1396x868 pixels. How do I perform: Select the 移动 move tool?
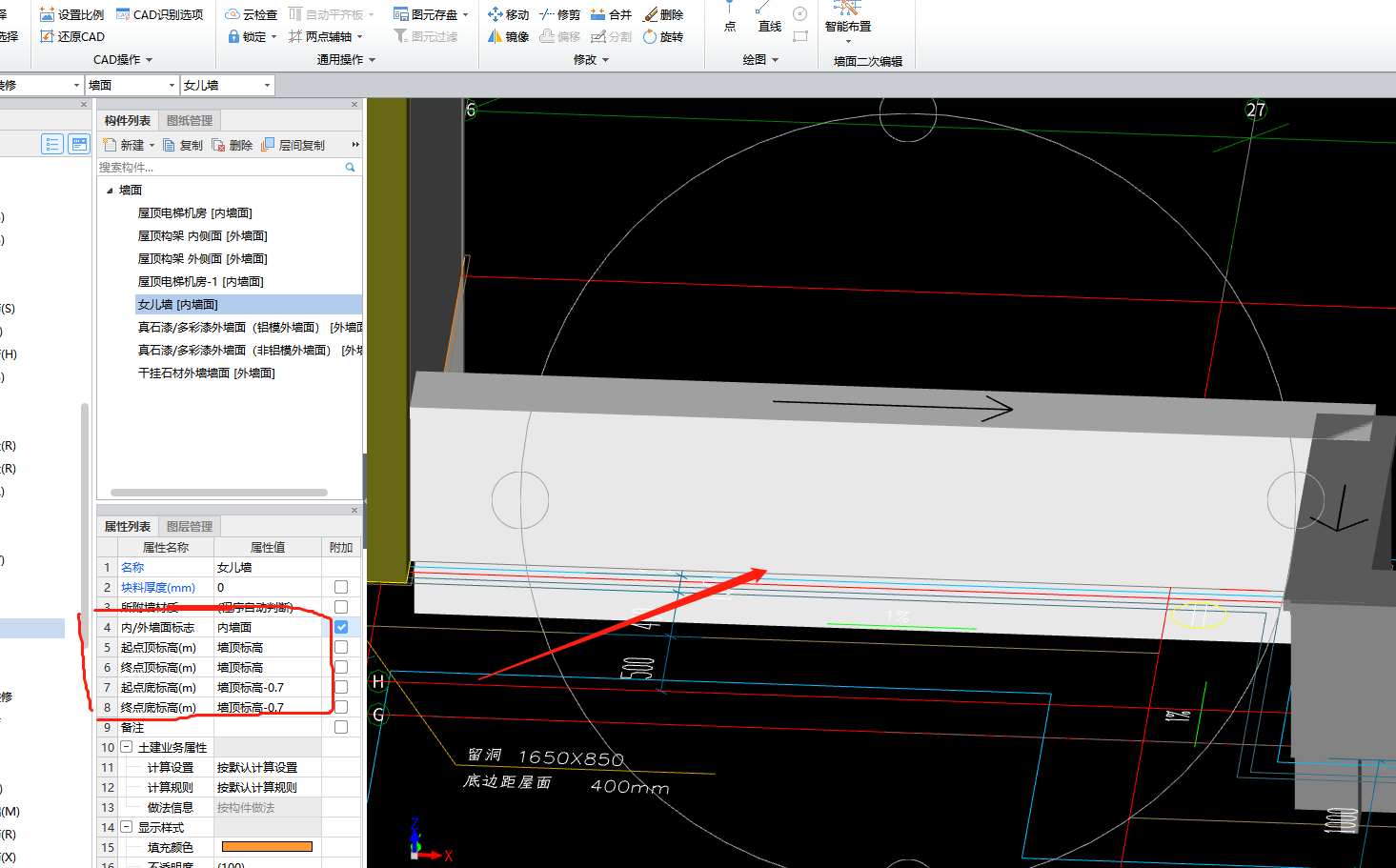coord(508,14)
